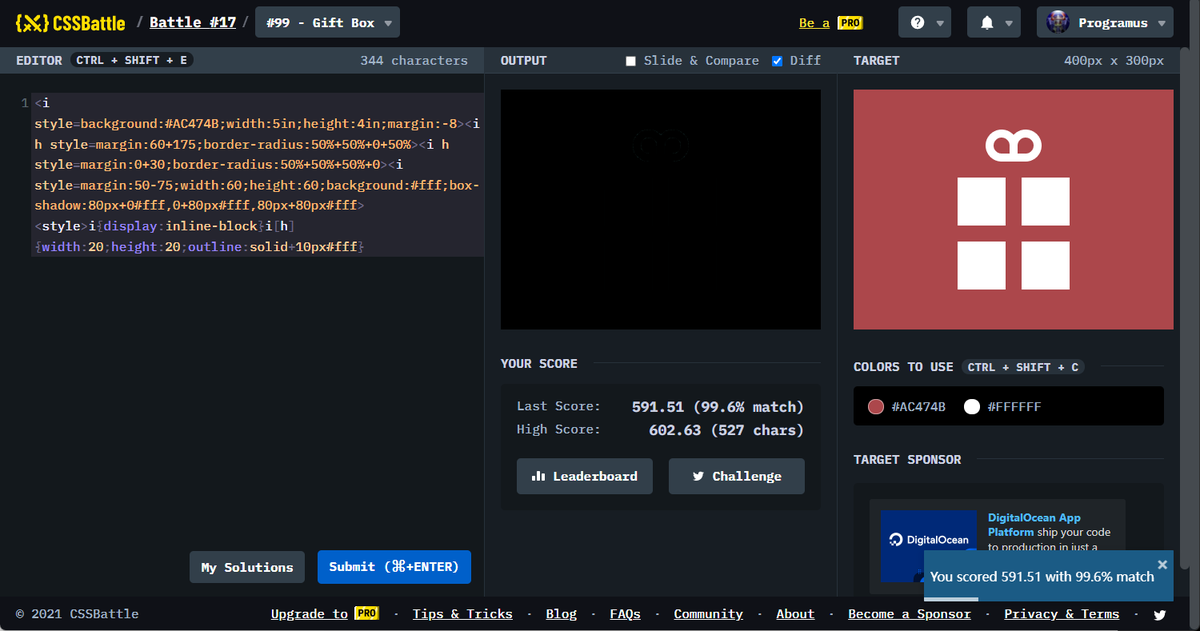Click the DigitalOcean sponsor logo
The width and height of the screenshot is (1200, 631).
[x=929, y=540]
